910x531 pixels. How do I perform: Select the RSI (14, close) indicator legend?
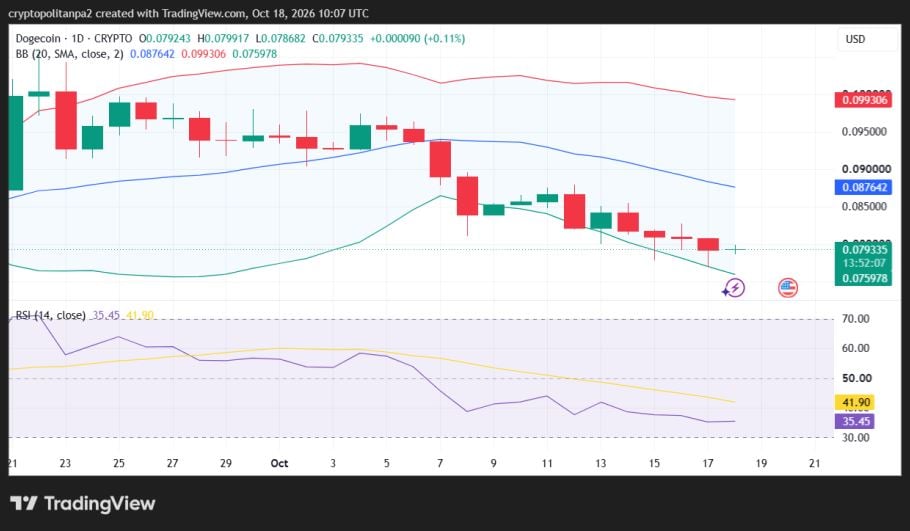click(x=50, y=315)
